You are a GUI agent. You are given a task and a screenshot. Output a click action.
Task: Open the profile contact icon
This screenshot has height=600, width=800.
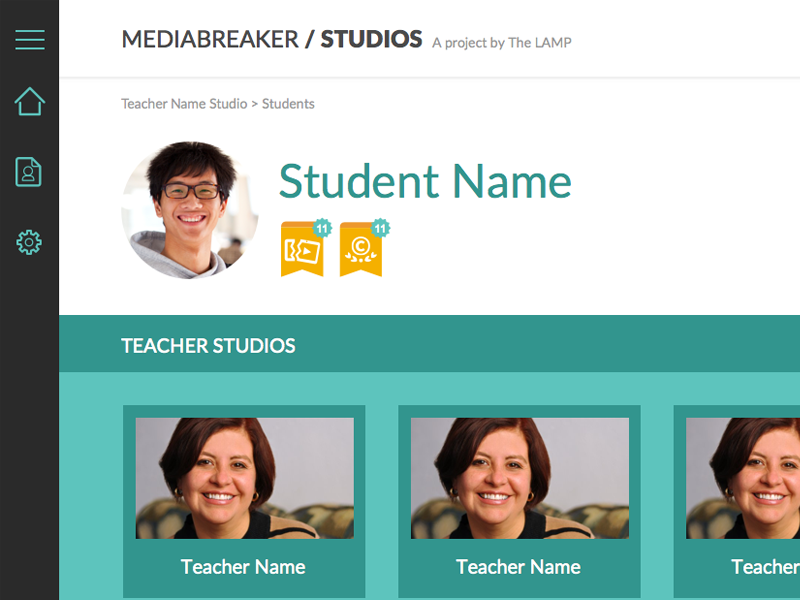28,172
